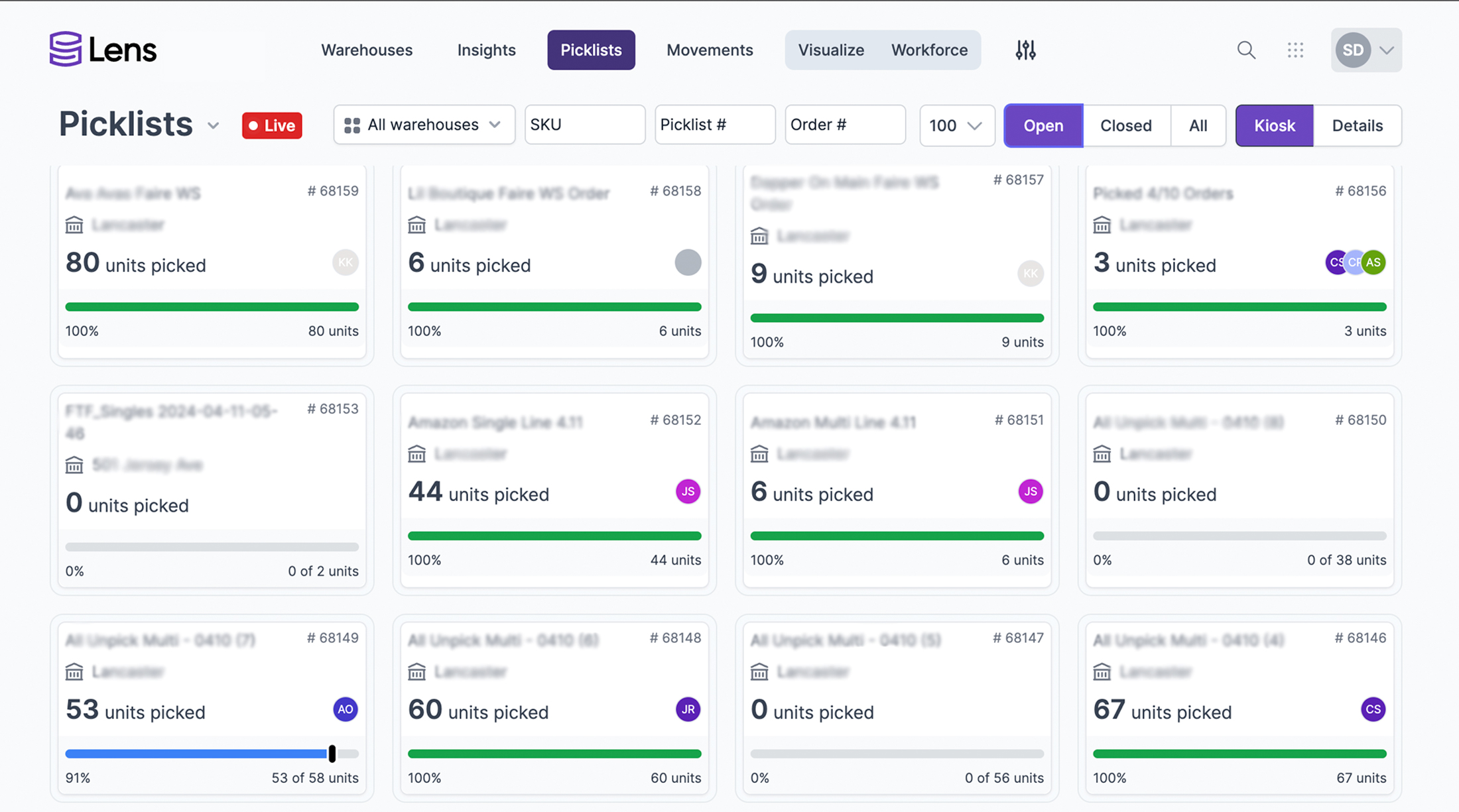The height and width of the screenshot is (812, 1459).
Task: Select the Closed picklists filter
Action: (x=1125, y=125)
